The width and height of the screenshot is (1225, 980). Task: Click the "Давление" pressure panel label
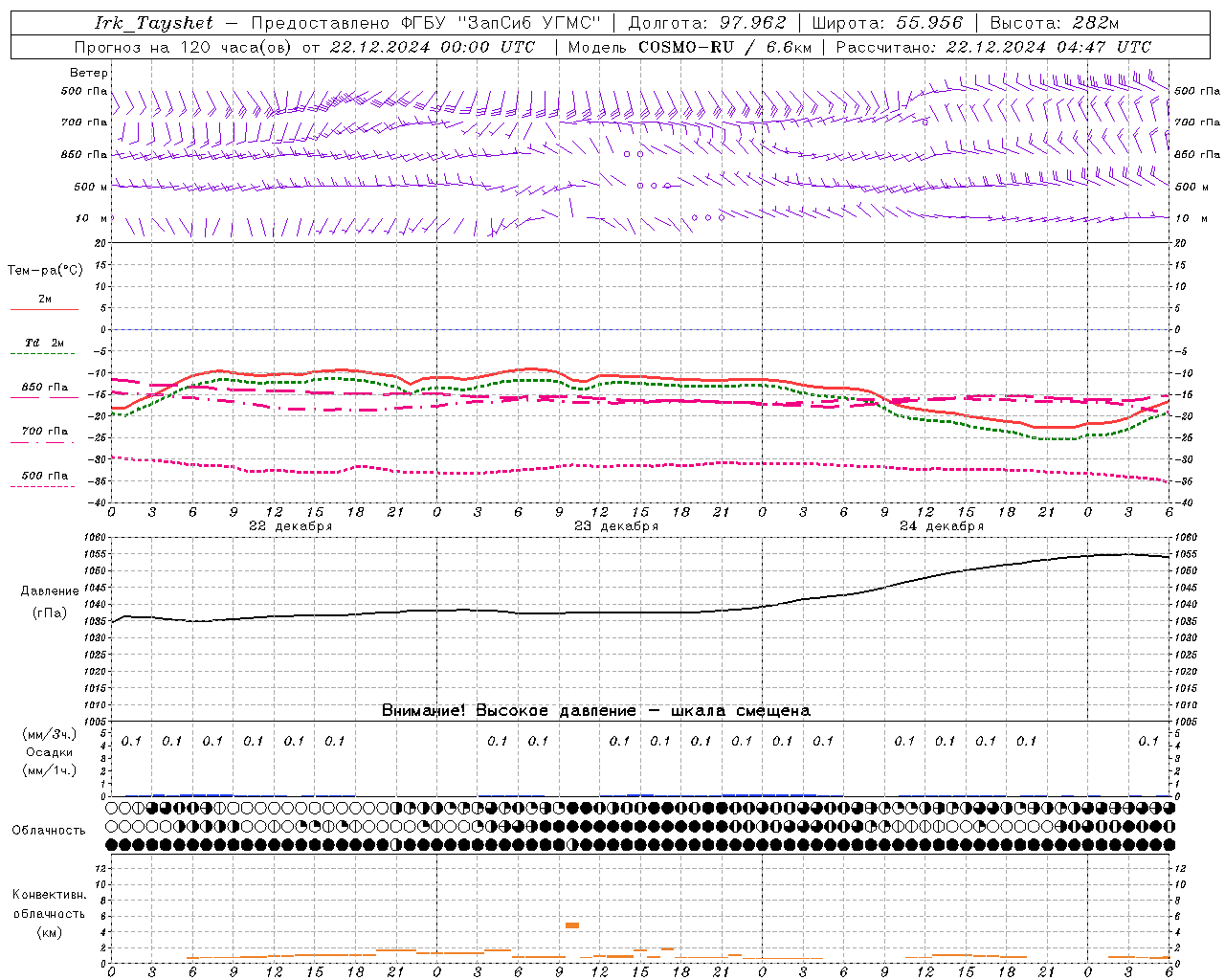pos(49,591)
